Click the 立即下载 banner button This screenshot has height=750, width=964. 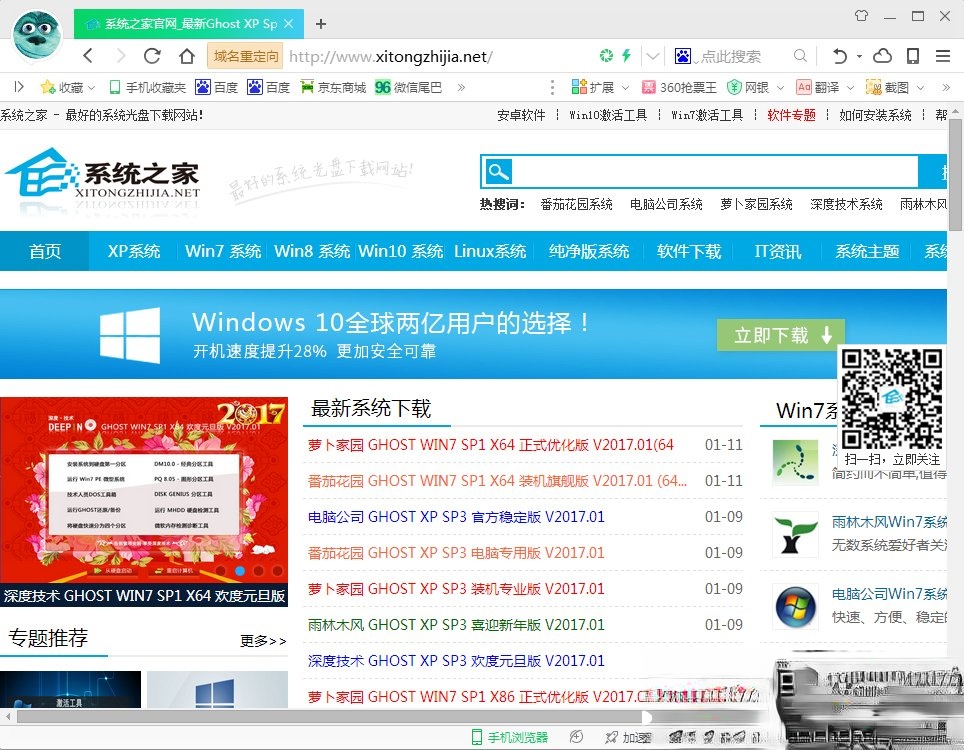point(781,335)
